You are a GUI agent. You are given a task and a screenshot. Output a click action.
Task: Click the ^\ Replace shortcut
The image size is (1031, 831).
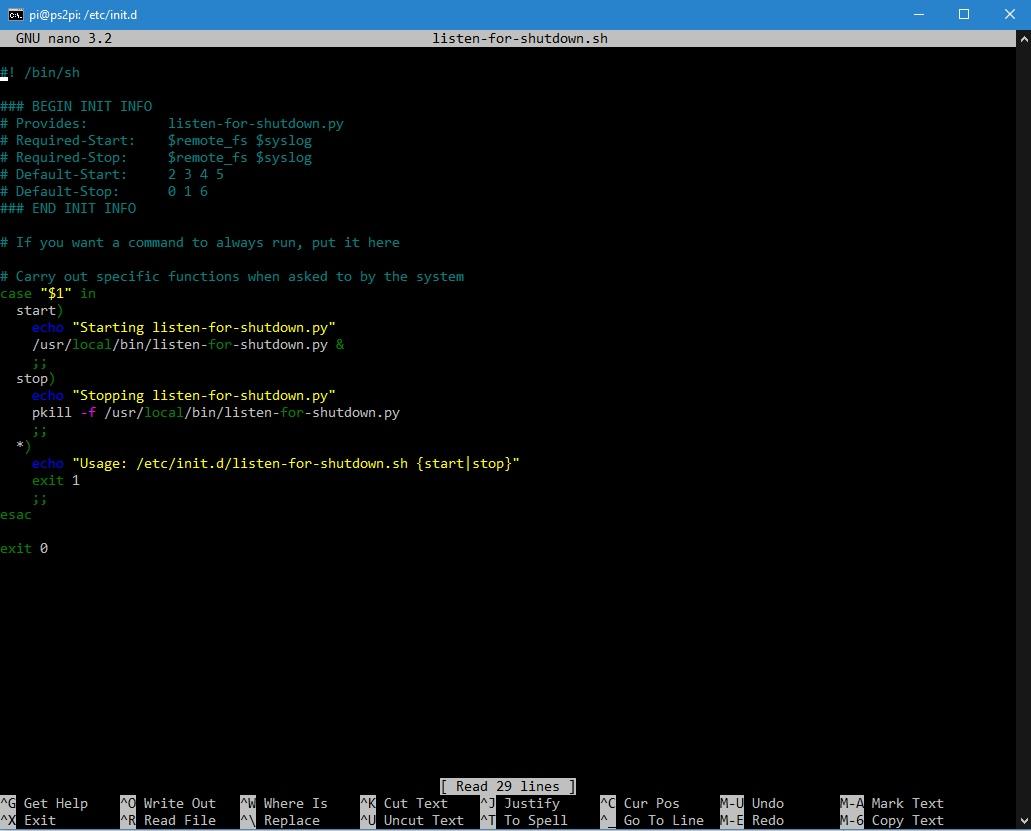click(x=279, y=820)
